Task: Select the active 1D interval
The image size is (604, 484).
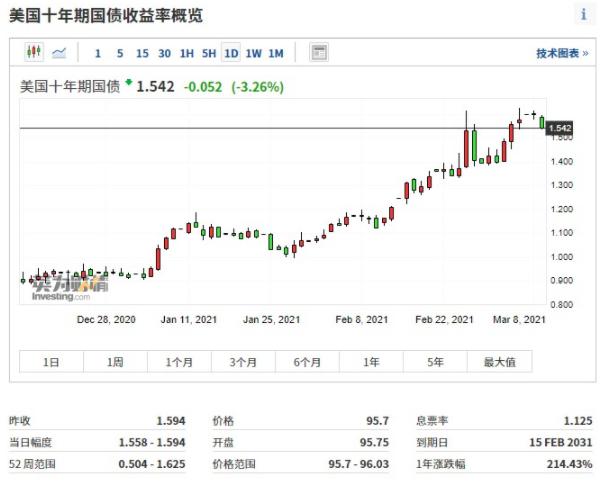Action: (231, 53)
